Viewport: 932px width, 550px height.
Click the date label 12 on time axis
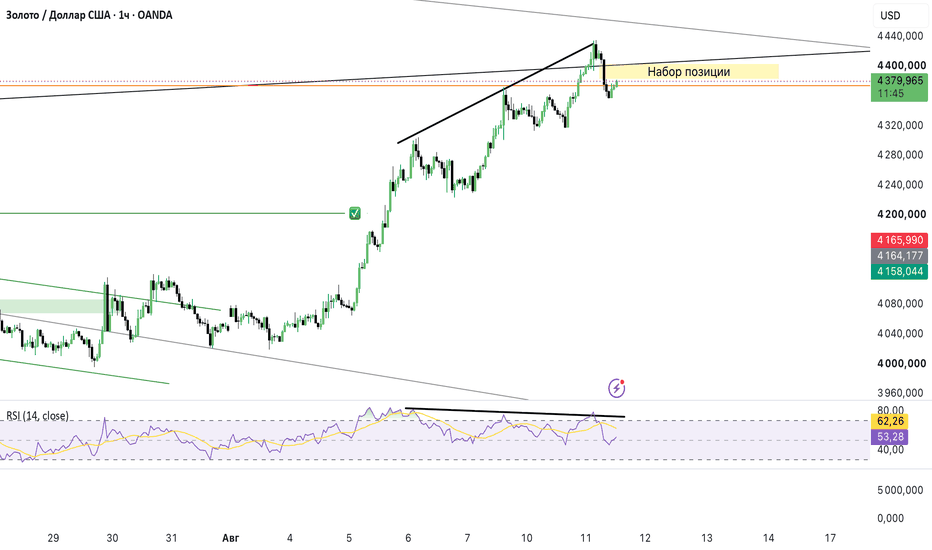645,538
